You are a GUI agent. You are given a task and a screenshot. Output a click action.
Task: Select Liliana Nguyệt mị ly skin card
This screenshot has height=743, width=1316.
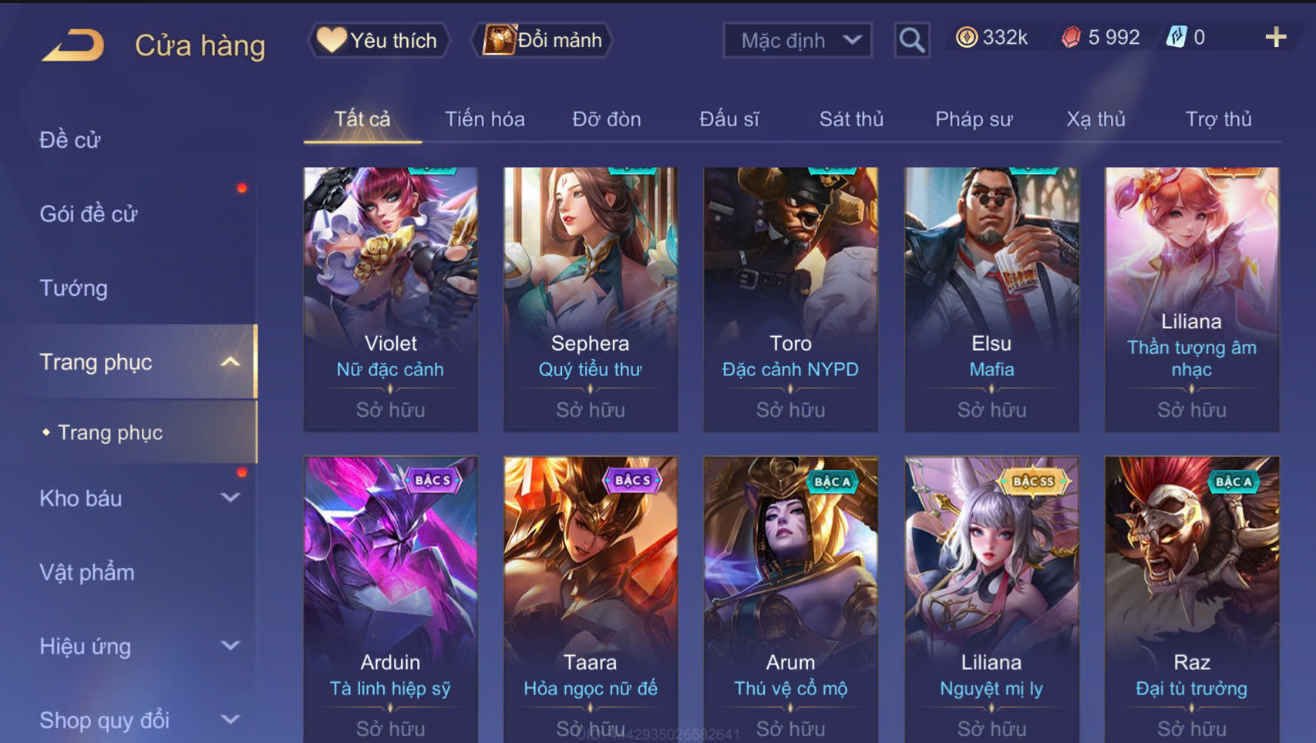(991, 599)
